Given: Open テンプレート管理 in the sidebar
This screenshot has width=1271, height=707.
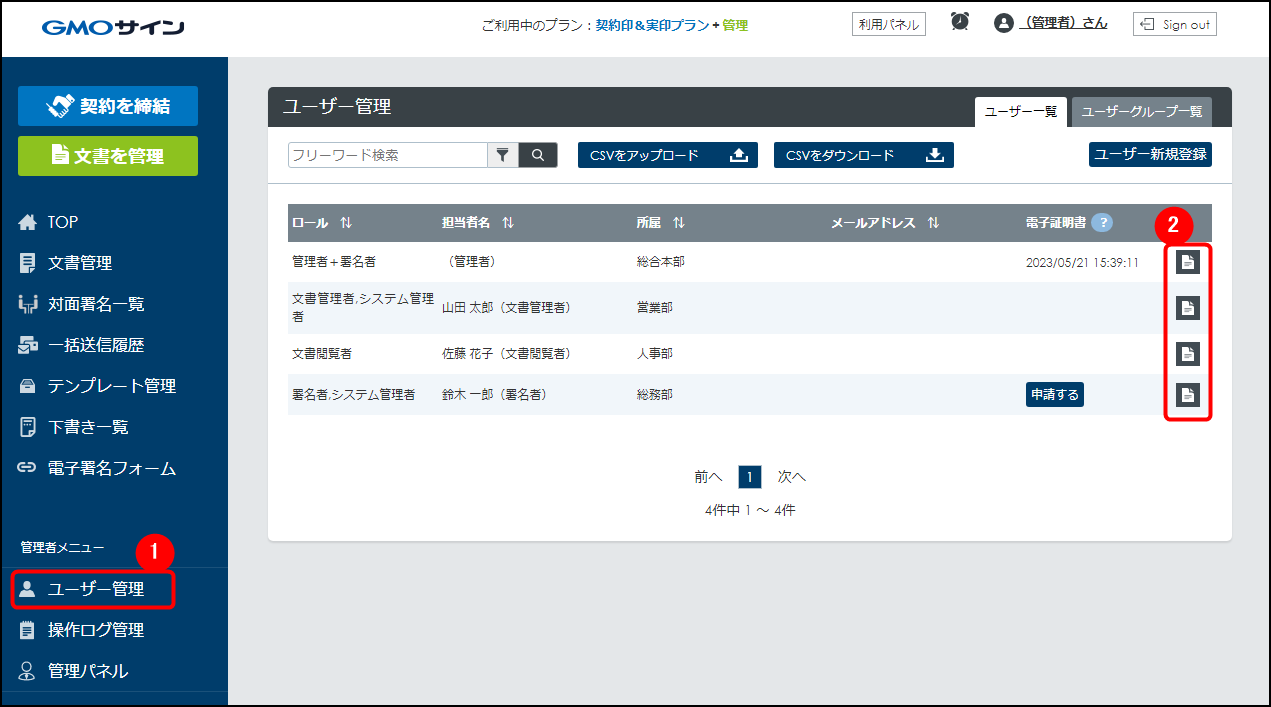Looking at the screenshot, I should click(111, 386).
